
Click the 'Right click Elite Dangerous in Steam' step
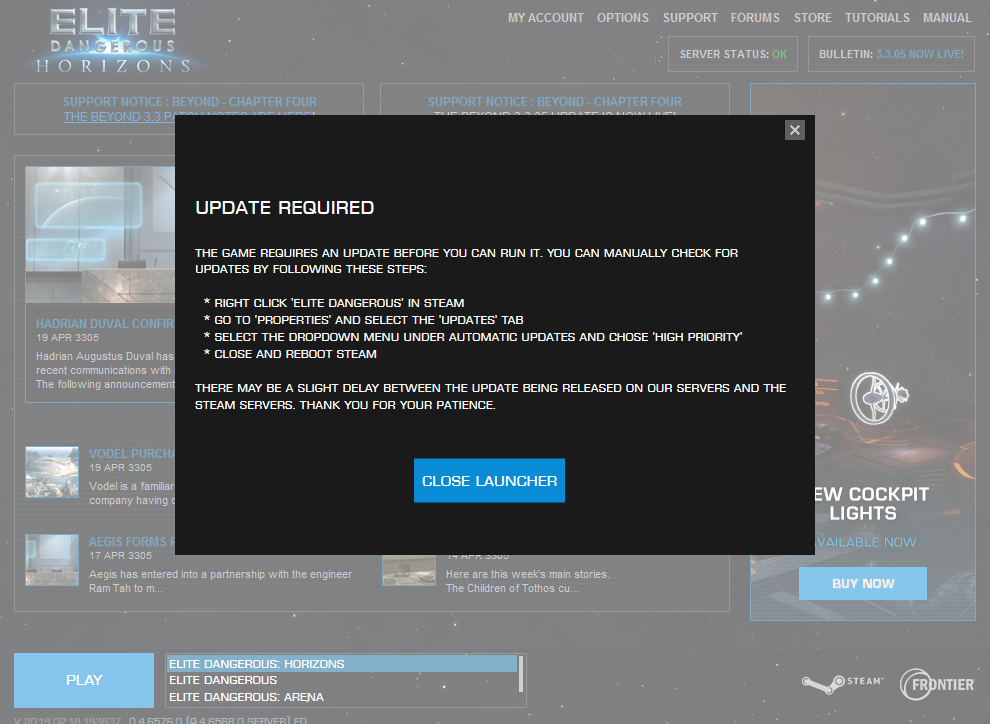[339, 303]
